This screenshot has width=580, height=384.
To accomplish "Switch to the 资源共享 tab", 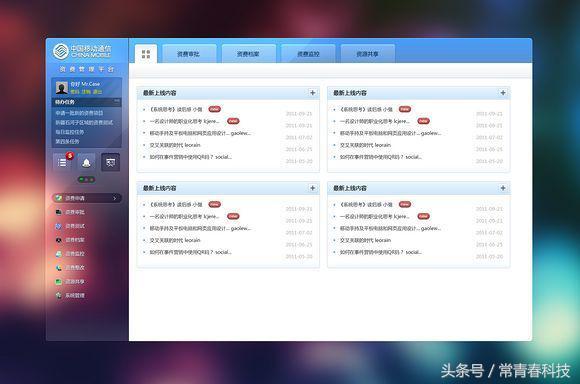I will click(x=368, y=54).
